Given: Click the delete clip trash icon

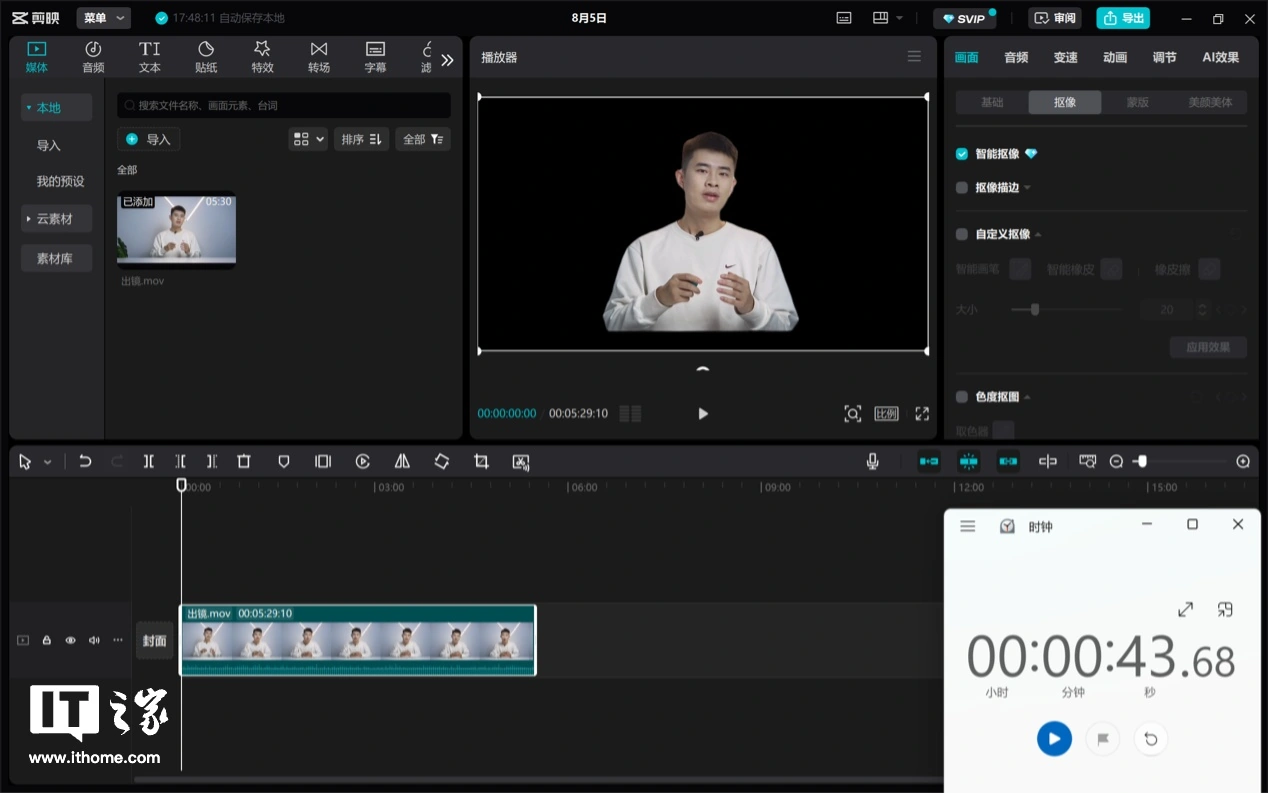Looking at the screenshot, I should 244,461.
